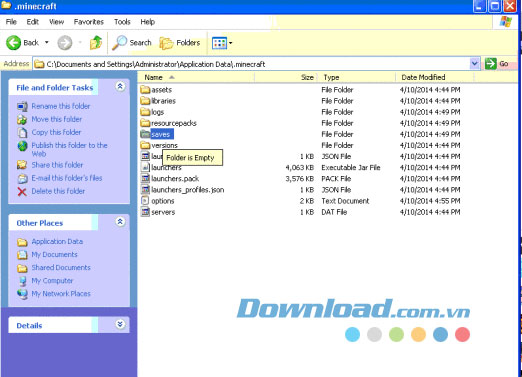Open the File menu
Image resolution: width=522 pixels, height=377 pixels.
click(x=11, y=22)
